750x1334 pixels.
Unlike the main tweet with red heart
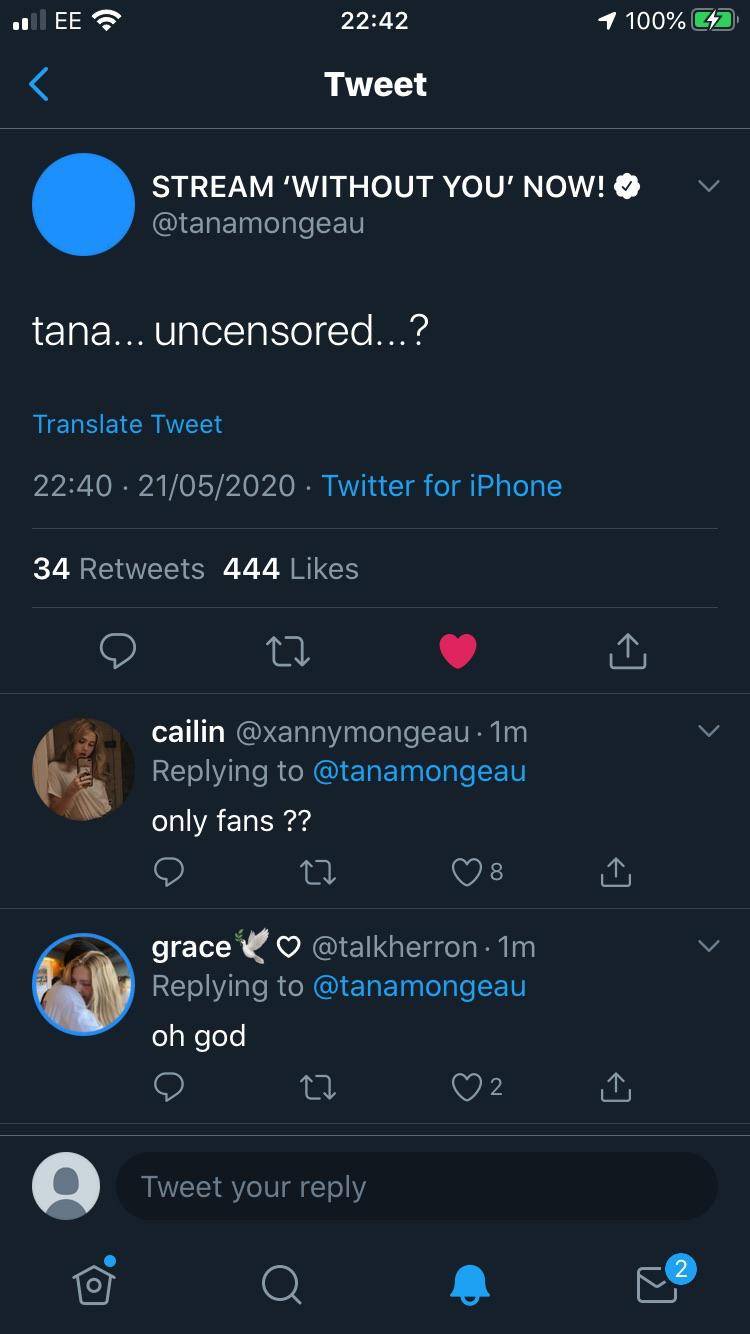tap(458, 652)
